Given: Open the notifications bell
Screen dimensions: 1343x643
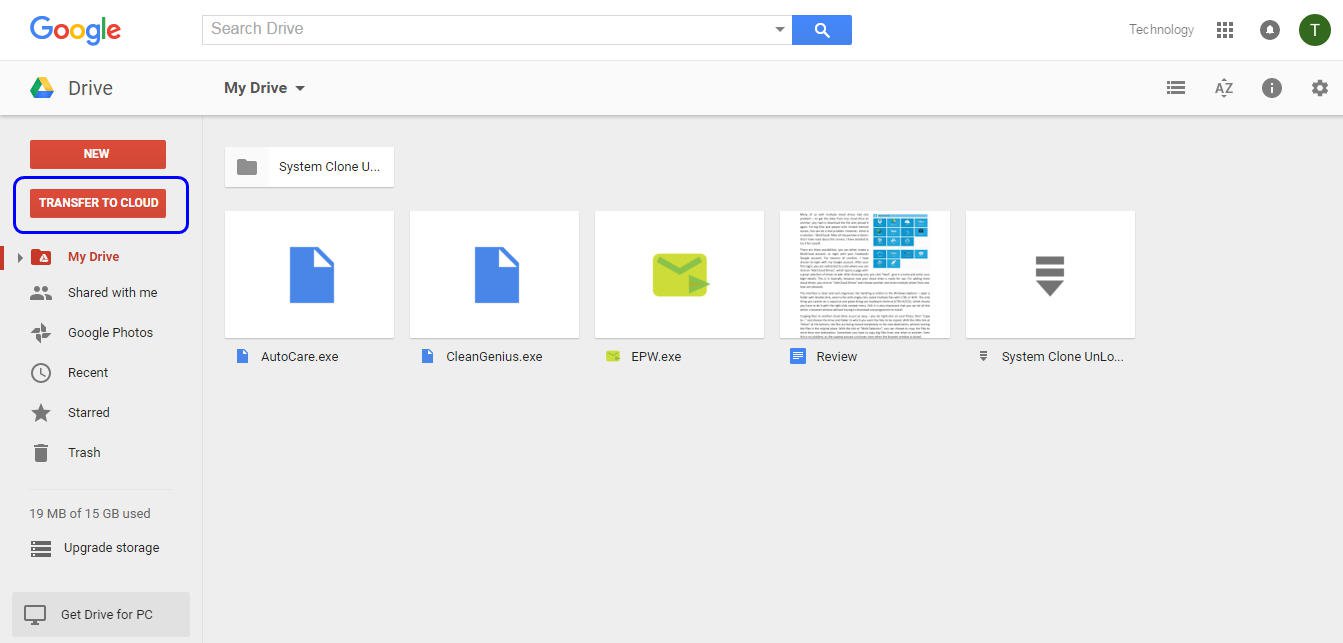Looking at the screenshot, I should coord(1270,30).
